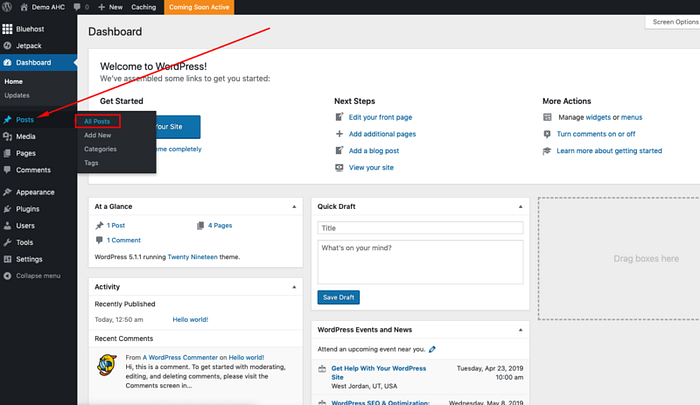
Task: Click graduation cap icon beside Learn more
Action: [547, 151]
